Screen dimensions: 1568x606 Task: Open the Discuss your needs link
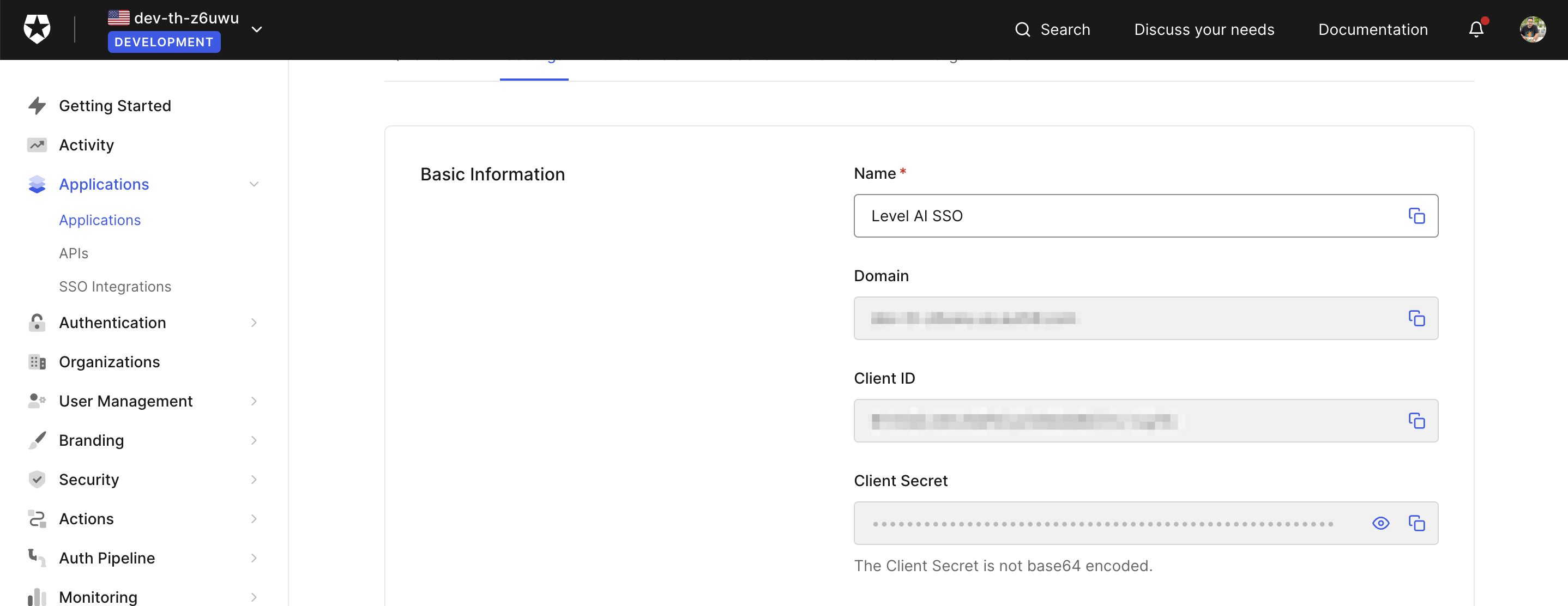[x=1203, y=29]
